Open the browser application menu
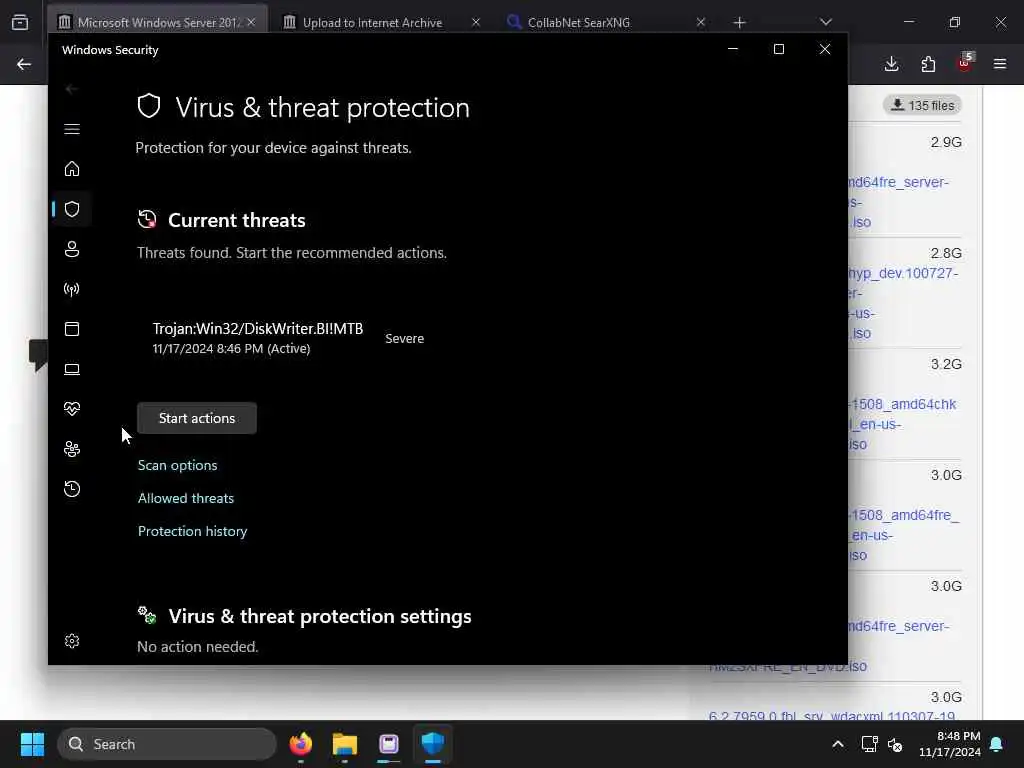This screenshot has width=1024, height=768. pos(1000,64)
